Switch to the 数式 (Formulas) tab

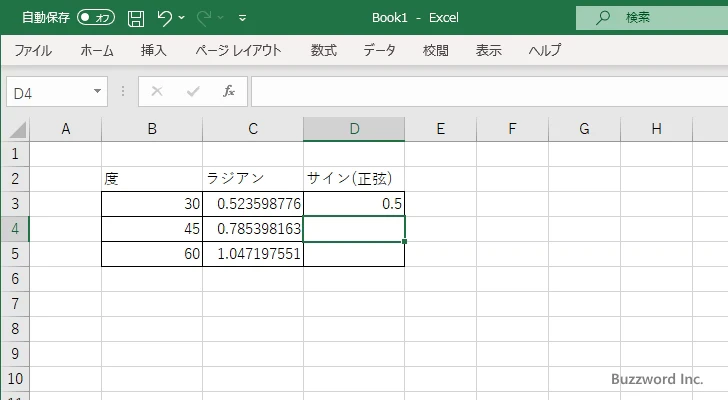(x=323, y=50)
